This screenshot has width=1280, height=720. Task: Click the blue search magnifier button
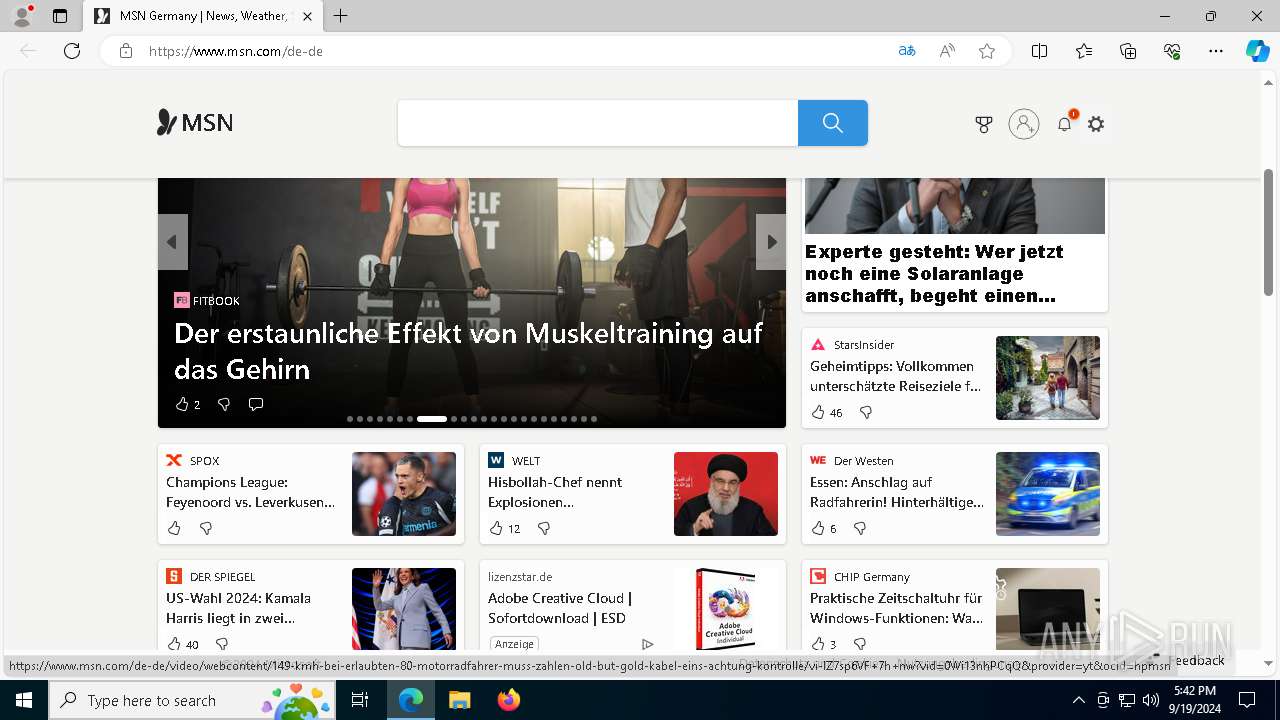832,123
